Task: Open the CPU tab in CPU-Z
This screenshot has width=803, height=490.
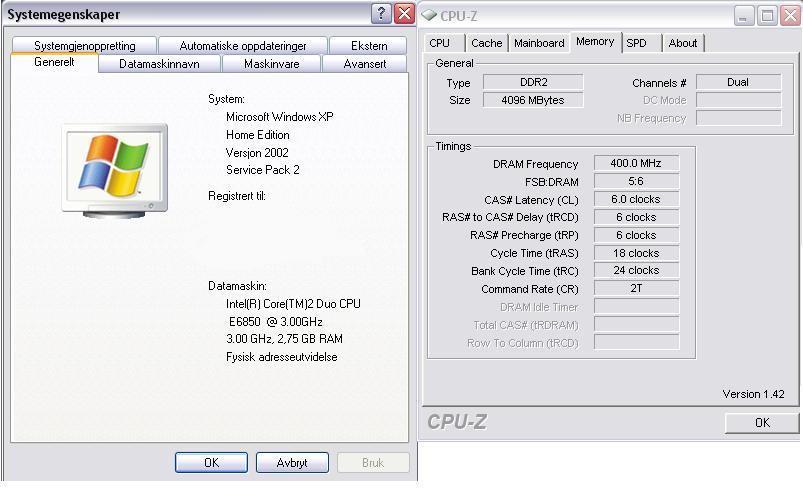Action: [439, 44]
